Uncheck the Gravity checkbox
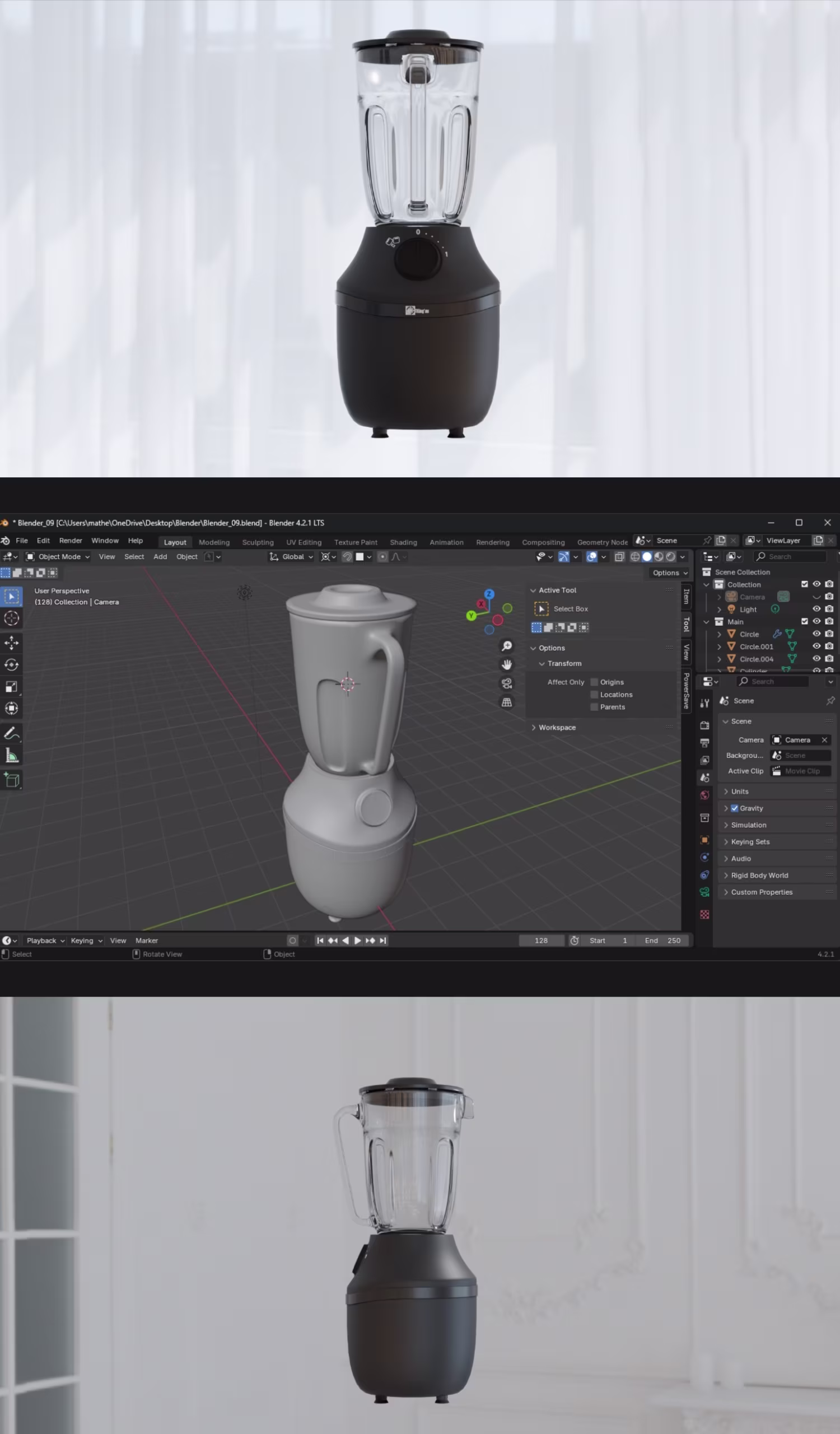840x1434 pixels. pos(734,809)
